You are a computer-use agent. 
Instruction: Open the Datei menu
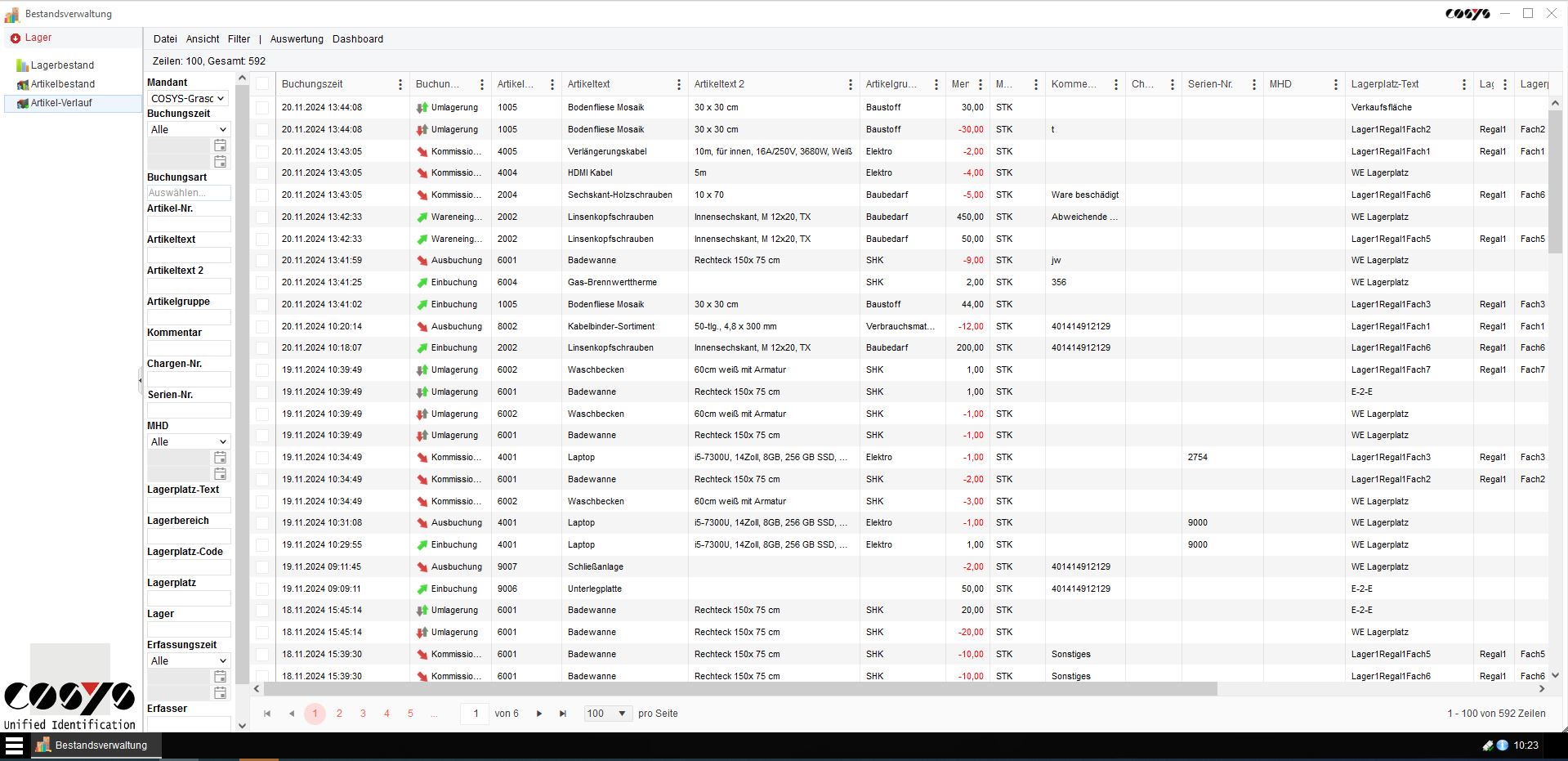click(165, 39)
